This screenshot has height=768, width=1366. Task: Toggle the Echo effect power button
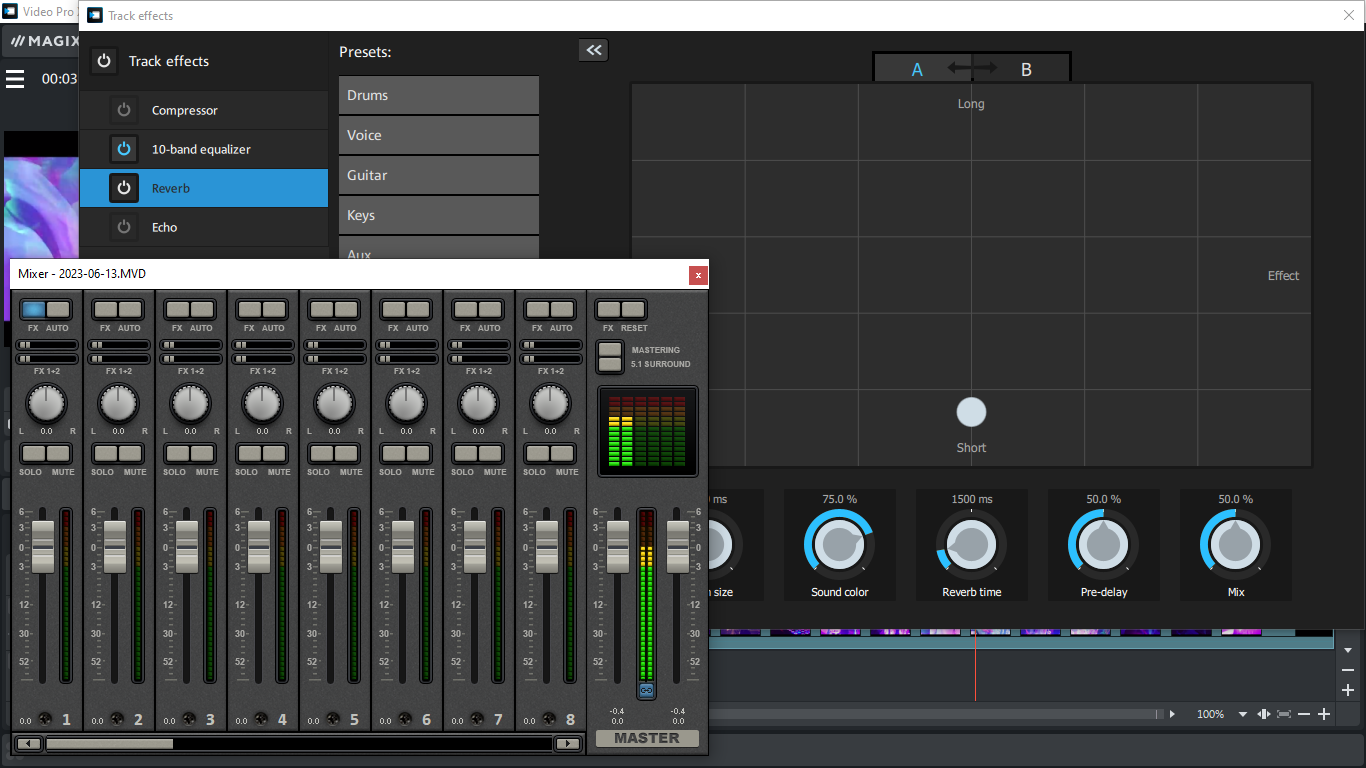(x=124, y=227)
